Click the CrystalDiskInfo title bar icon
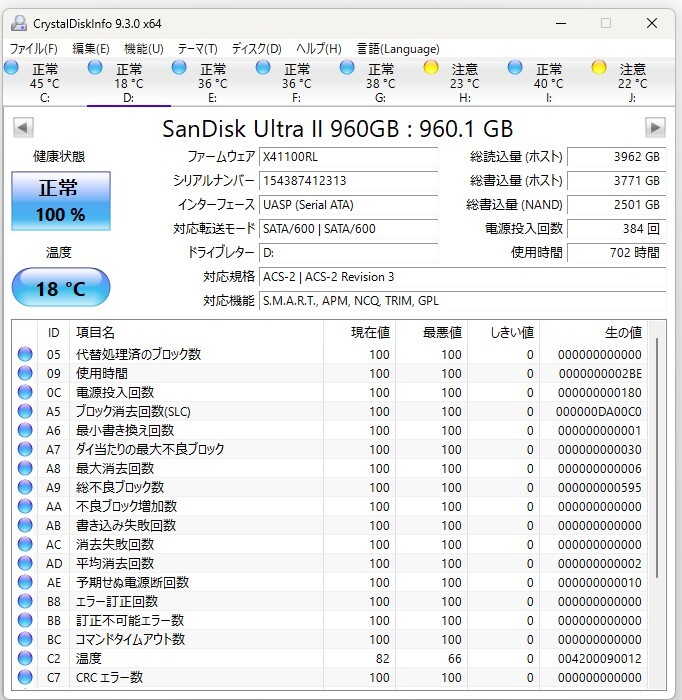Image resolution: width=682 pixels, height=700 pixels. coord(19,23)
